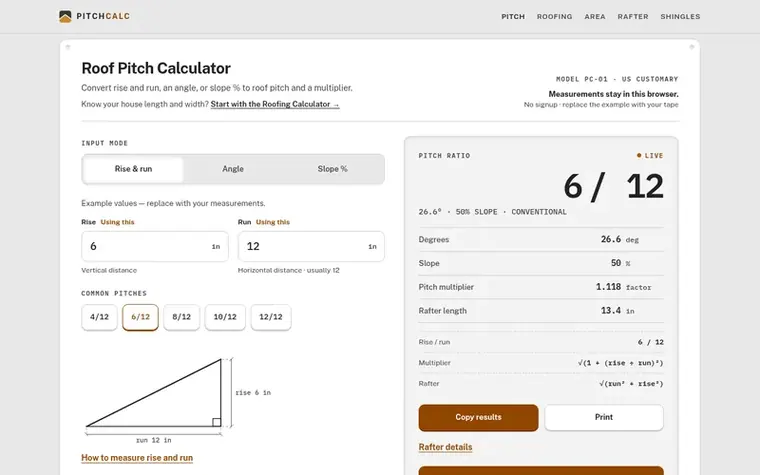Pick the 10/12 common pitch
Viewport: 760px width, 475px height.
pyautogui.click(x=225, y=317)
